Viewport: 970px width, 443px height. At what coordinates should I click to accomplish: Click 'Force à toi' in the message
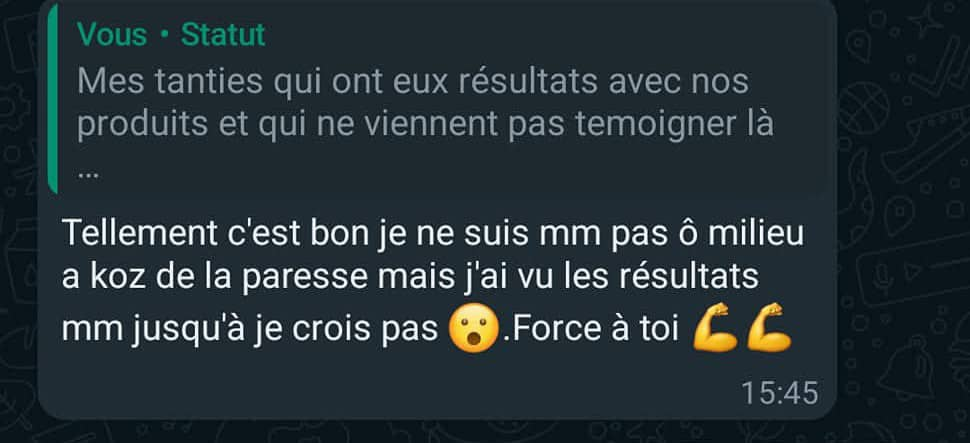592,329
